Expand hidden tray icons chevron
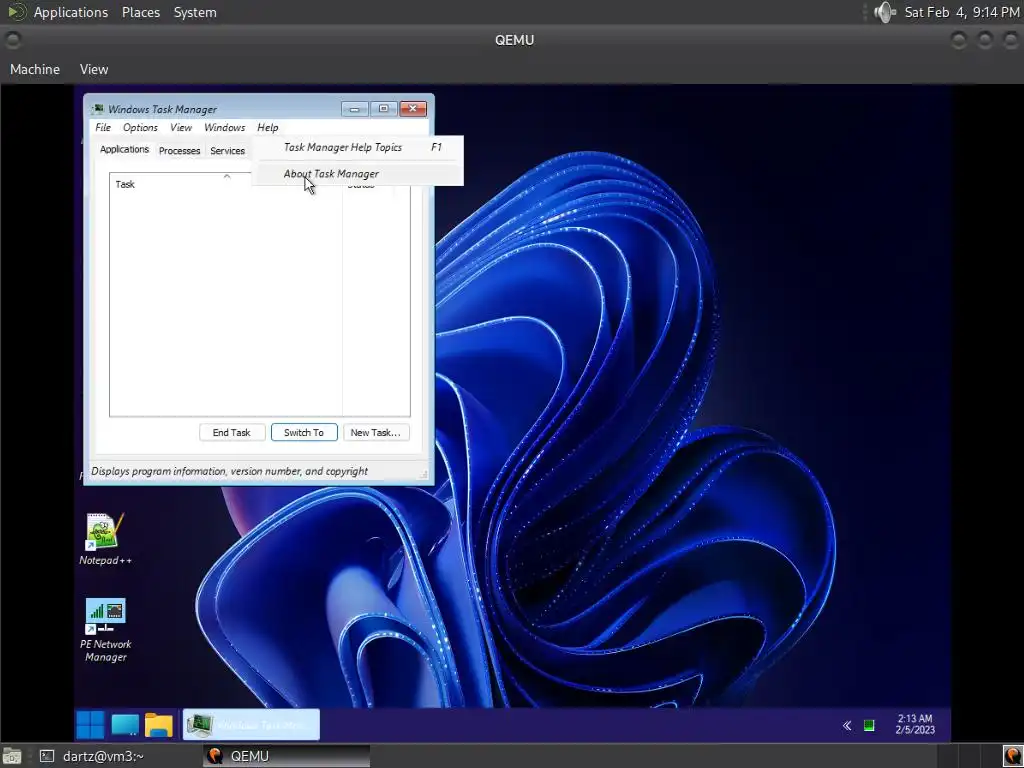The width and height of the screenshot is (1024, 768). click(847, 725)
